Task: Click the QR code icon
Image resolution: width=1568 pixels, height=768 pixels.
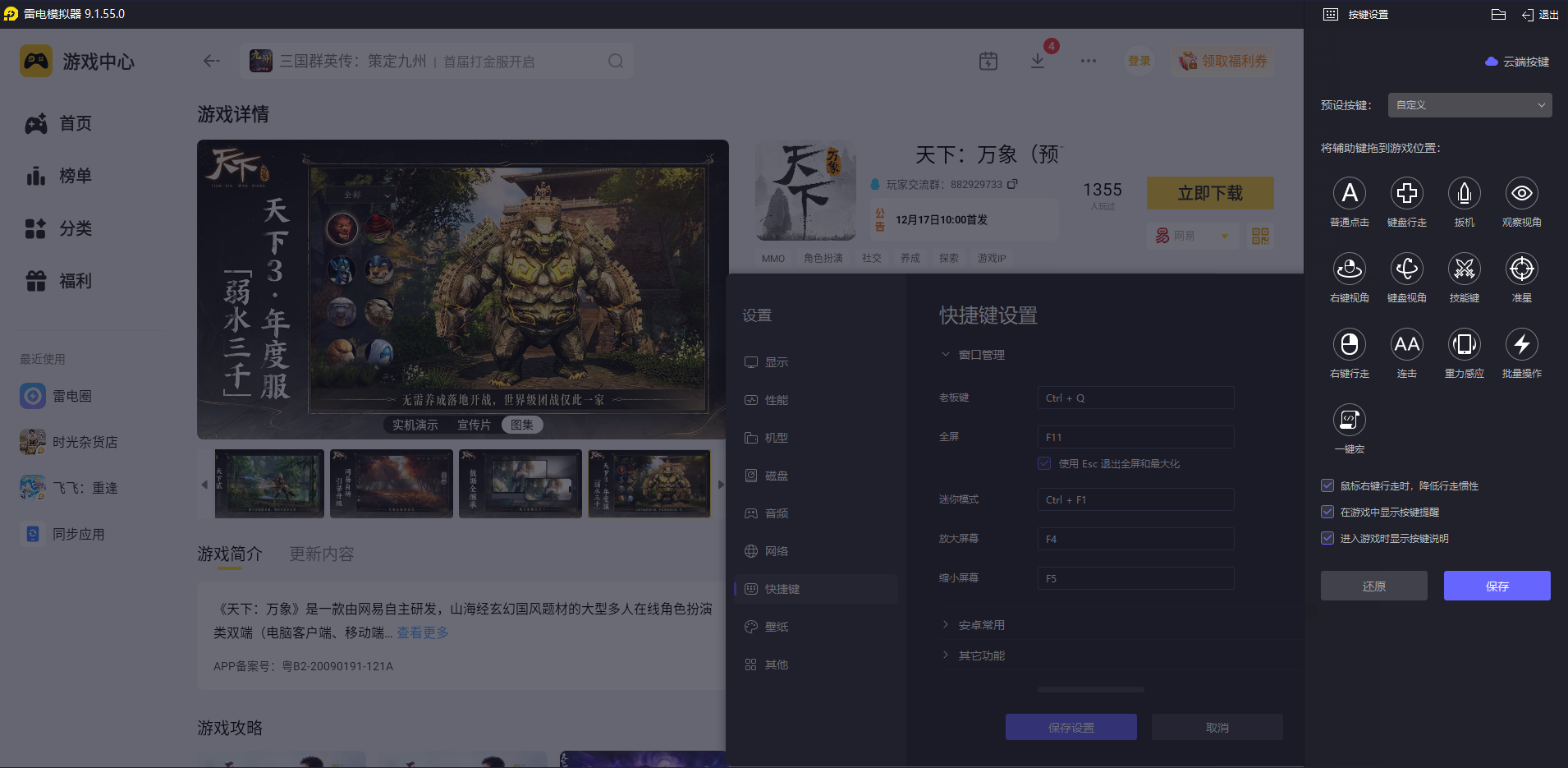Action: pyautogui.click(x=1260, y=237)
